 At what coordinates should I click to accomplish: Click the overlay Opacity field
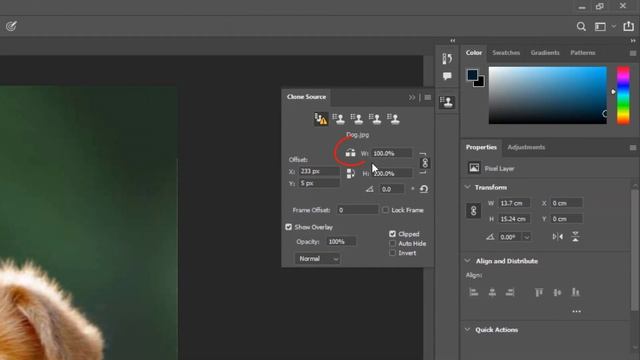click(341, 242)
